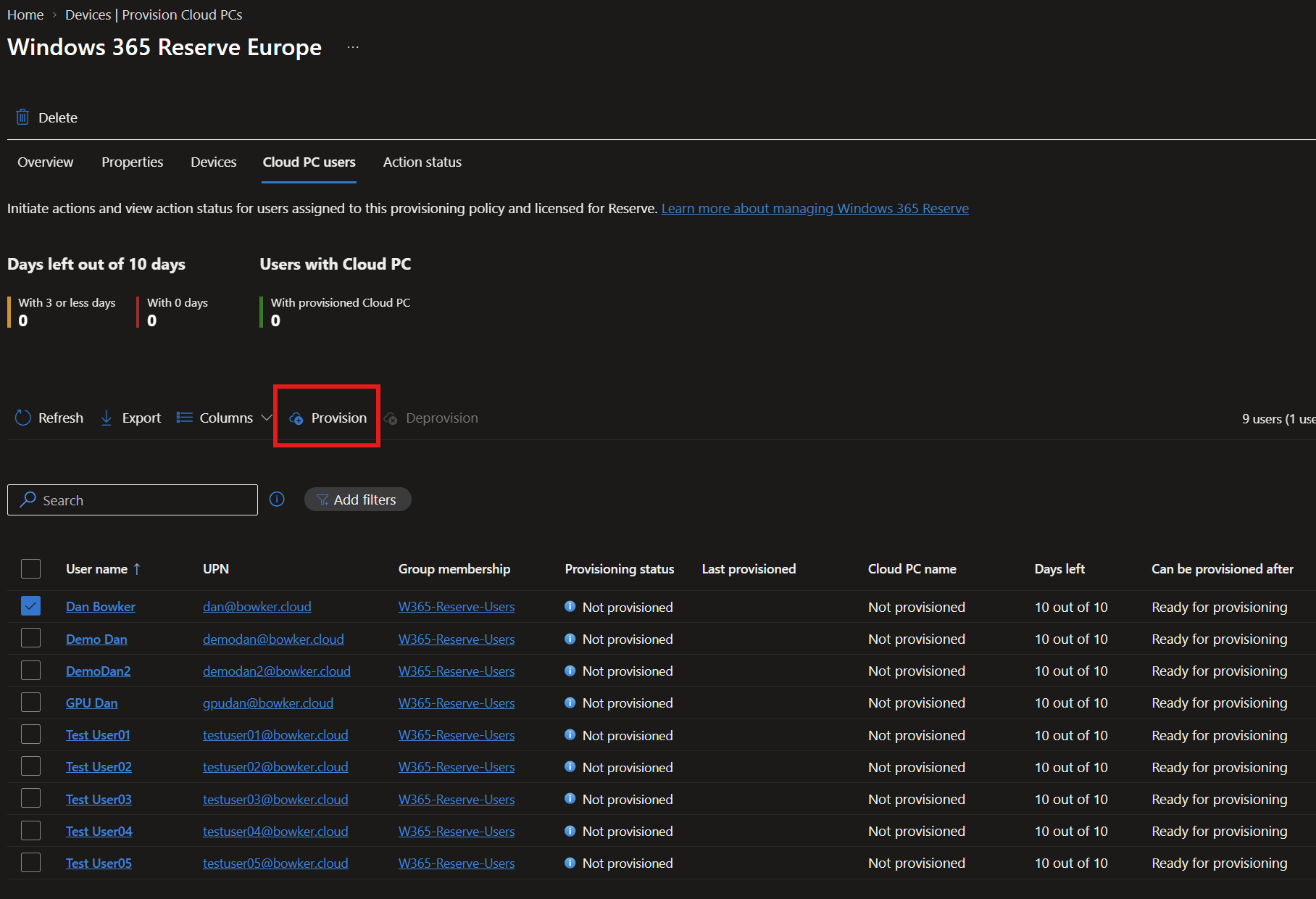Open the testuser05@bowker.cloud UPN link
The height and width of the screenshot is (899, 1316).
(x=275, y=863)
